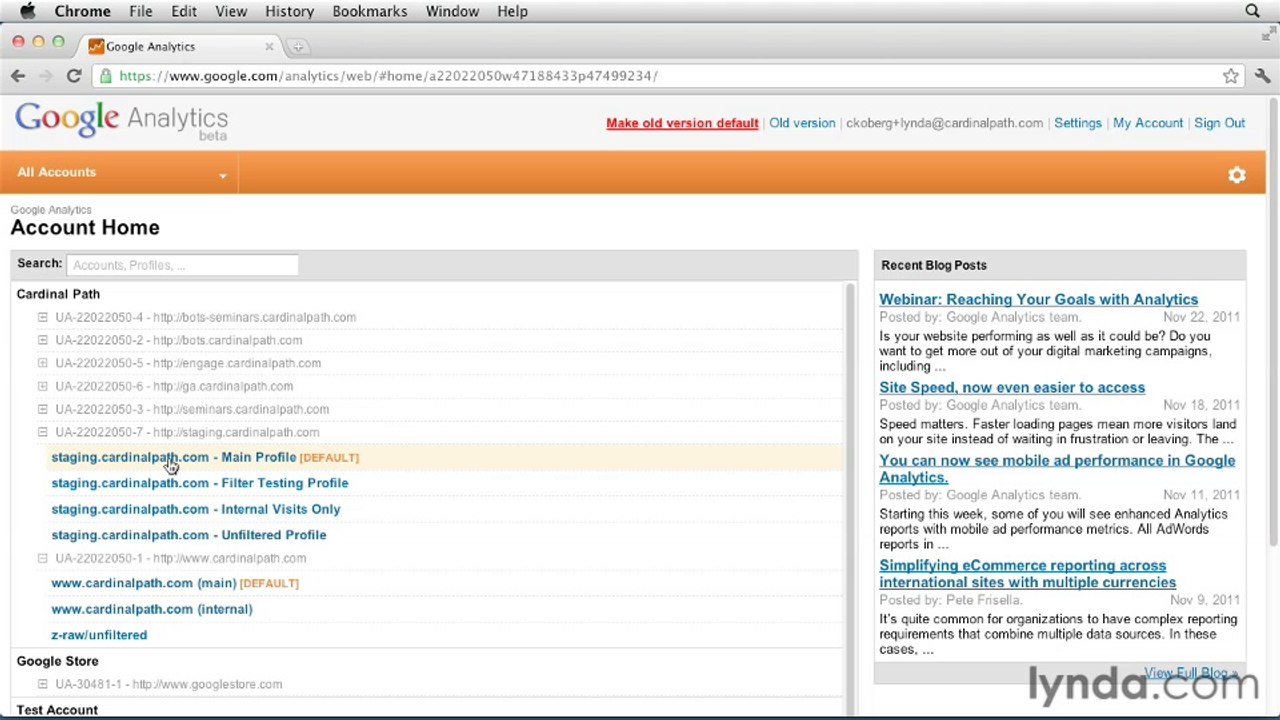This screenshot has height=720, width=1280.
Task: Expand UA-22022050-3 seminars.cardinalpath.com property
Action: [43, 409]
